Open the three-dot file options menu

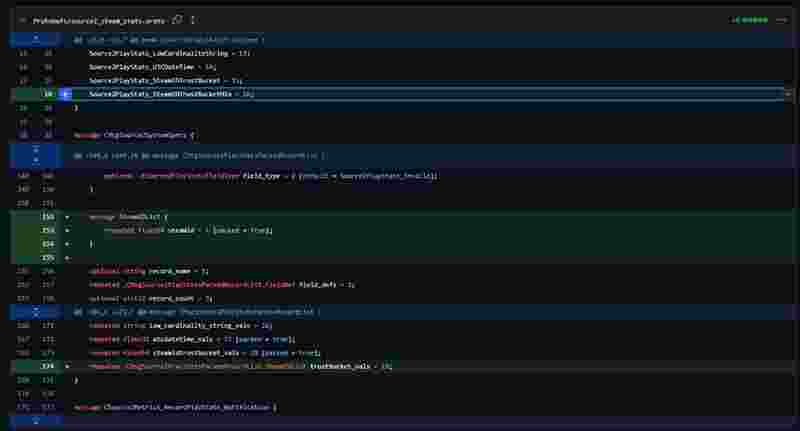pyautogui.click(x=781, y=19)
